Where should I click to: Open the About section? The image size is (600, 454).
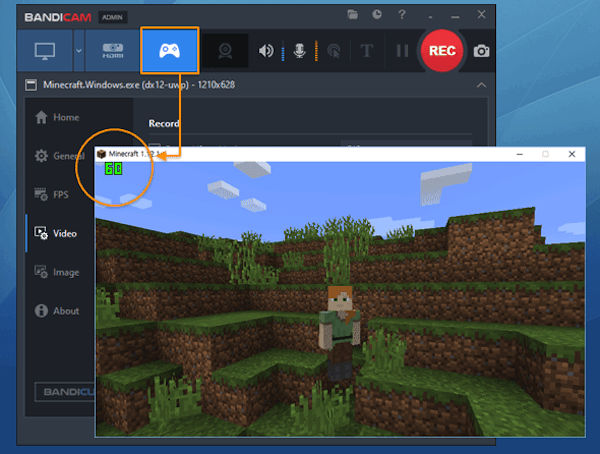tap(57, 311)
